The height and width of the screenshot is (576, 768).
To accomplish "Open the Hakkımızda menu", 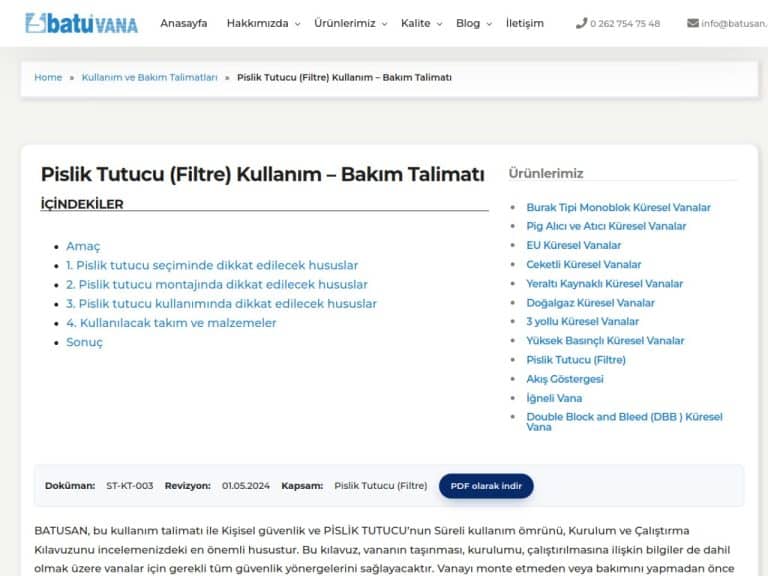I will [257, 23].
